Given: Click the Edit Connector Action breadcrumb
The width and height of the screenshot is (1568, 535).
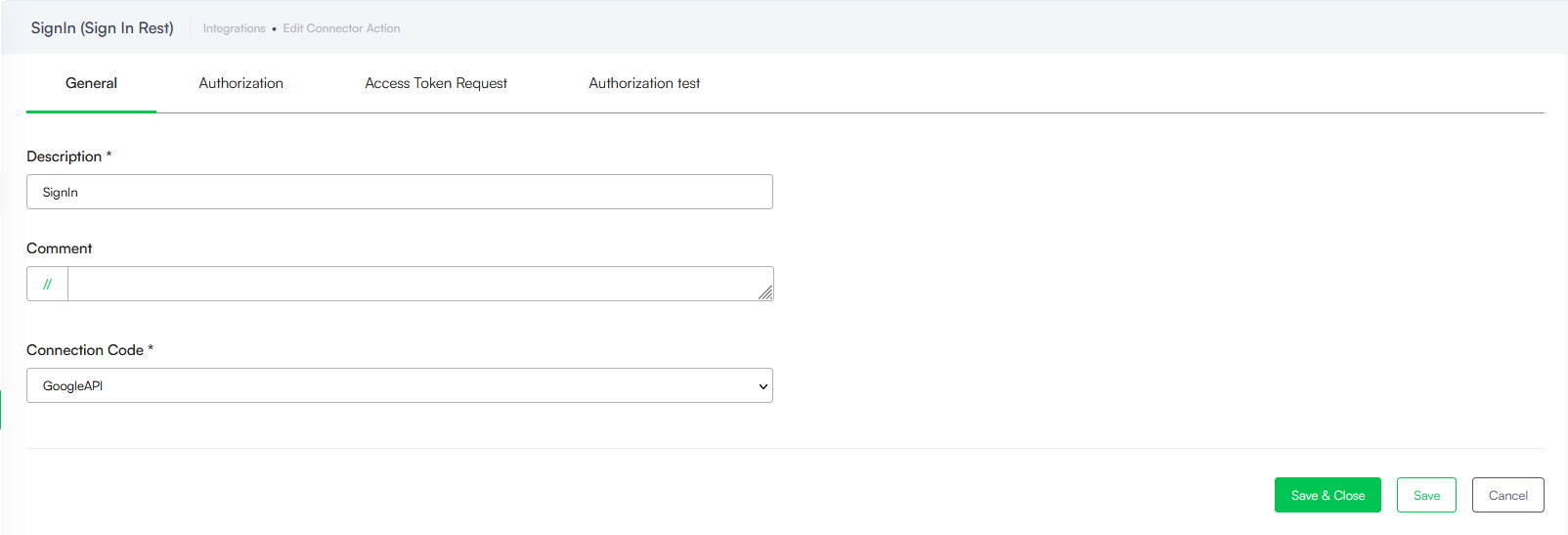Looking at the screenshot, I should pos(341,28).
